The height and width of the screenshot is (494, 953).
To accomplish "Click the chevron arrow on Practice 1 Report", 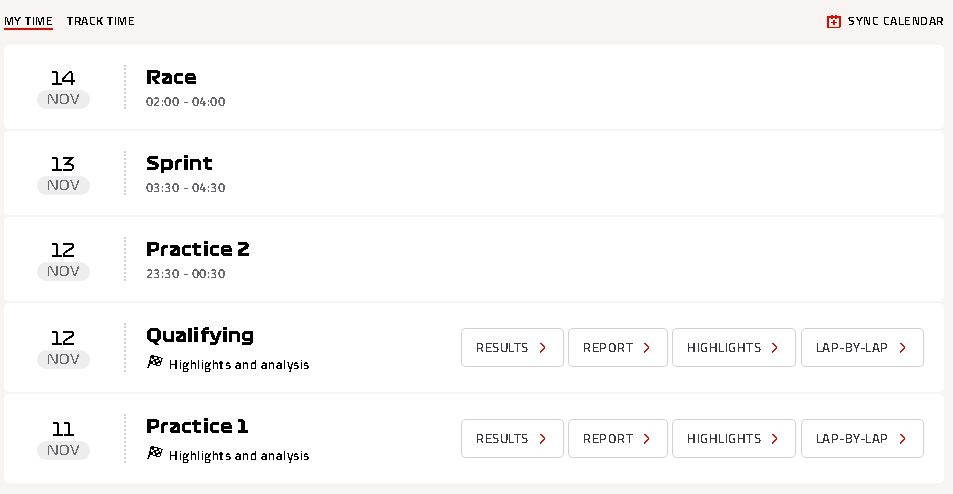I will click(647, 439).
